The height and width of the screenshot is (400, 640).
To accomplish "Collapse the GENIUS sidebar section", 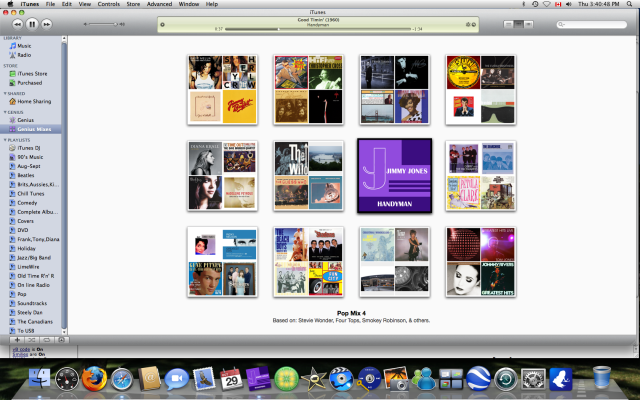I will (x=5, y=112).
